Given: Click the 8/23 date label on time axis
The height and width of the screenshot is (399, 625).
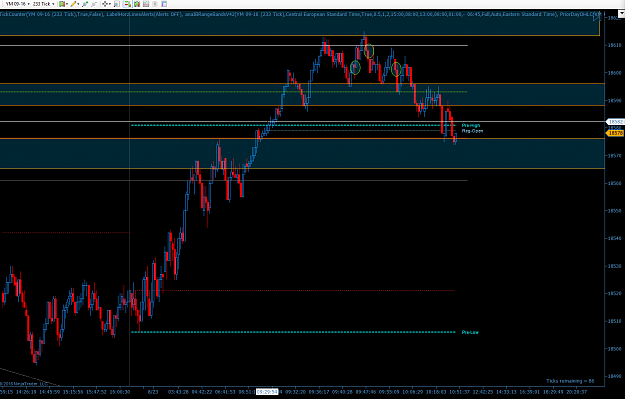Looking at the screenshot, I should tap(152, 392).
